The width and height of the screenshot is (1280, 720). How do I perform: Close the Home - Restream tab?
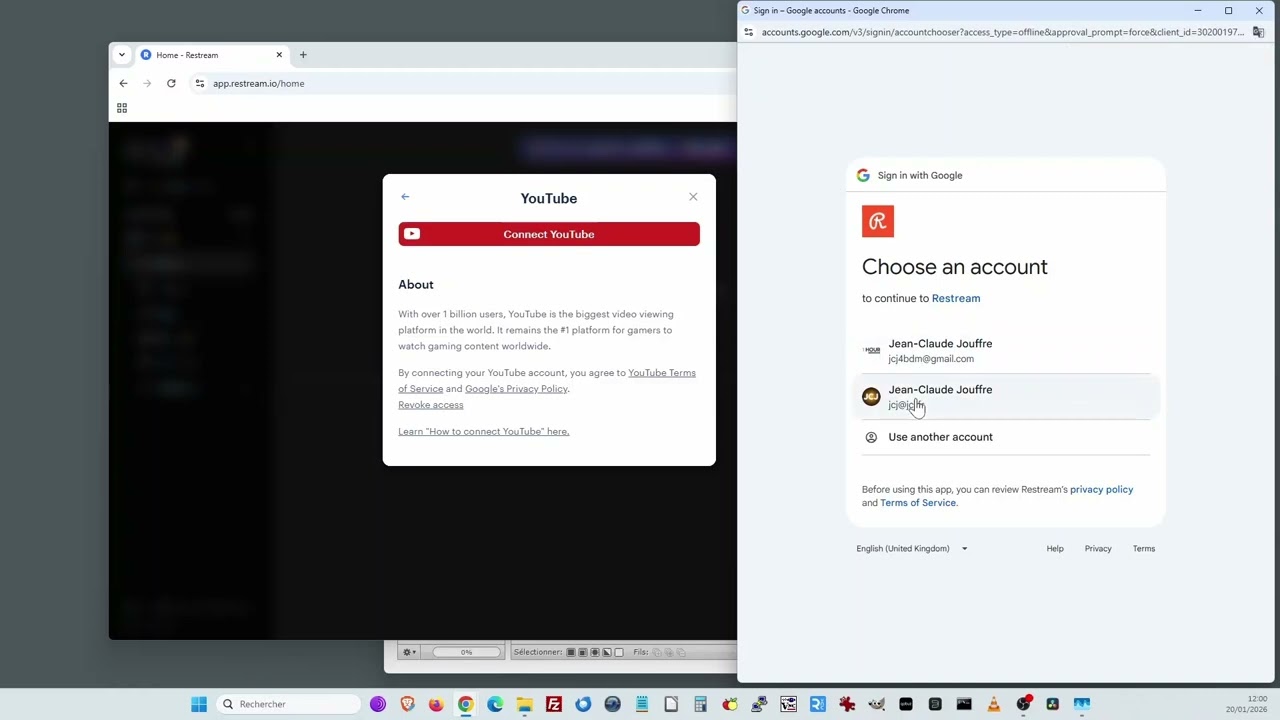pos(279,55)
